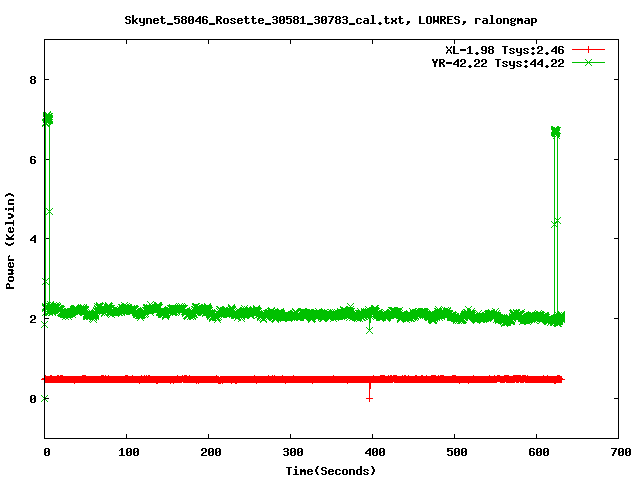Click the x-axis tick label 600
640x480 pixels.
(539, 452)
